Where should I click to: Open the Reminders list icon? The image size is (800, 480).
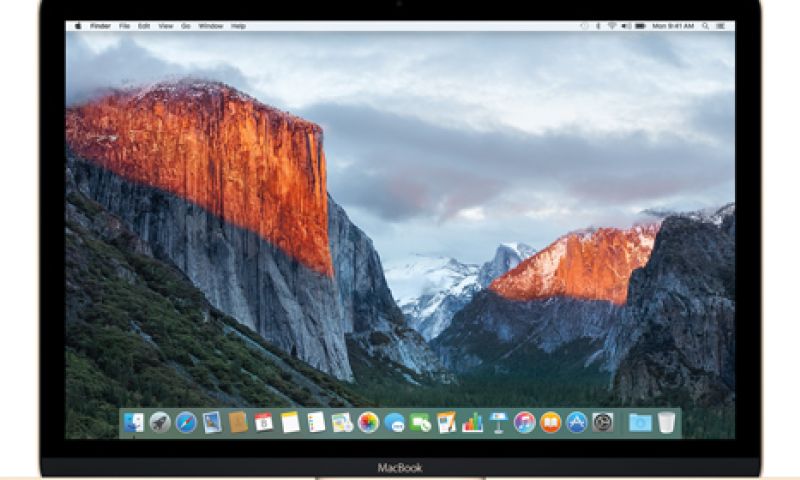pyautogui.click(x=316, y=422)
